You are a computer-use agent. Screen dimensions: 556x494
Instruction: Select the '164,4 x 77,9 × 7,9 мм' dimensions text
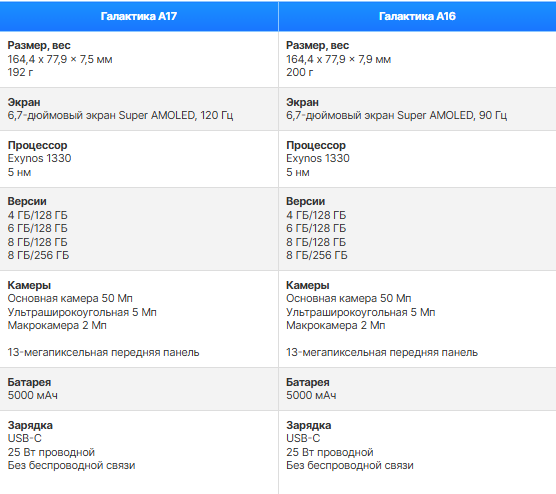(339, 59)
